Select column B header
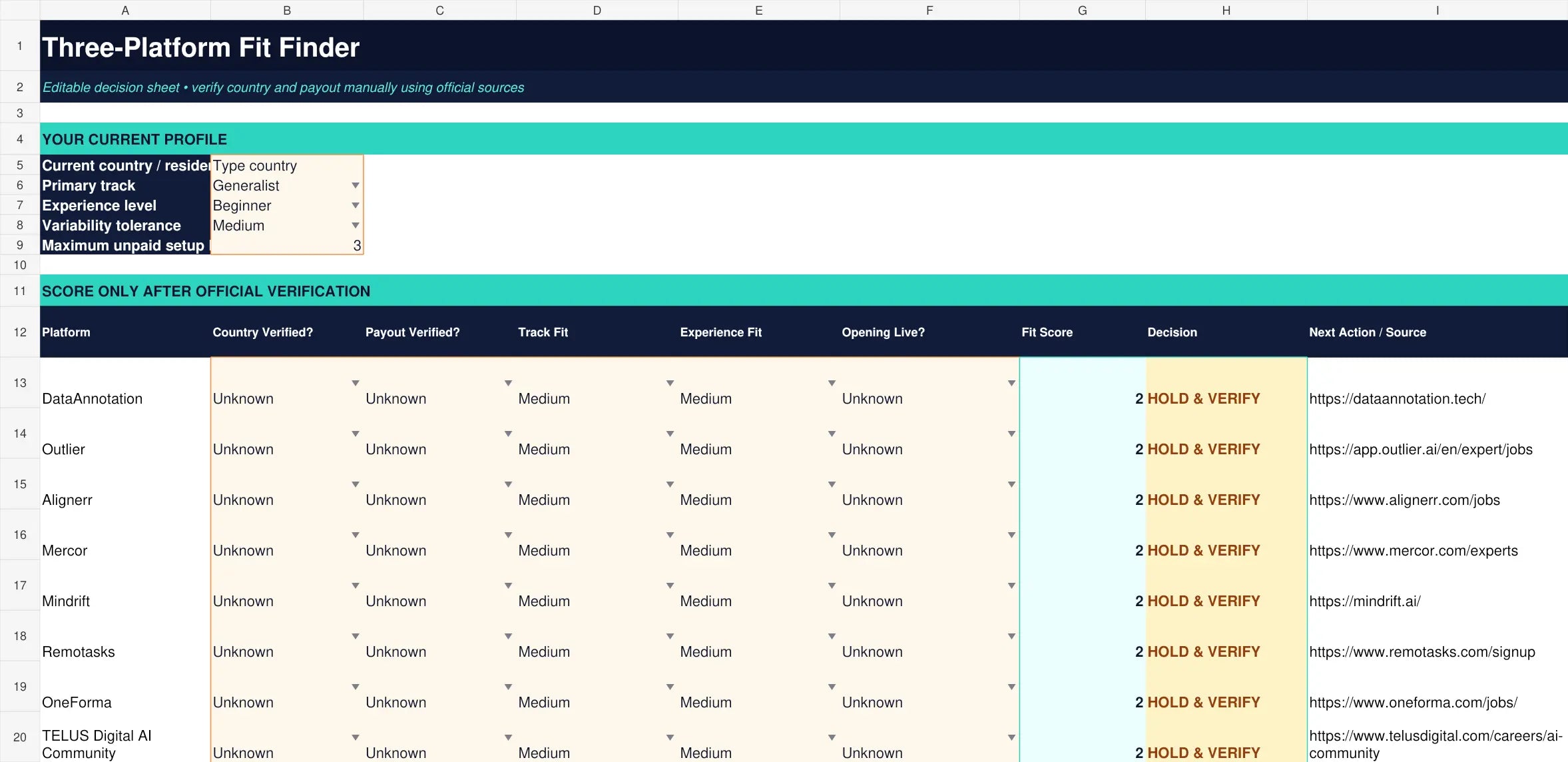The width and height of the screenshot is (1568, 762). (287, 10)
